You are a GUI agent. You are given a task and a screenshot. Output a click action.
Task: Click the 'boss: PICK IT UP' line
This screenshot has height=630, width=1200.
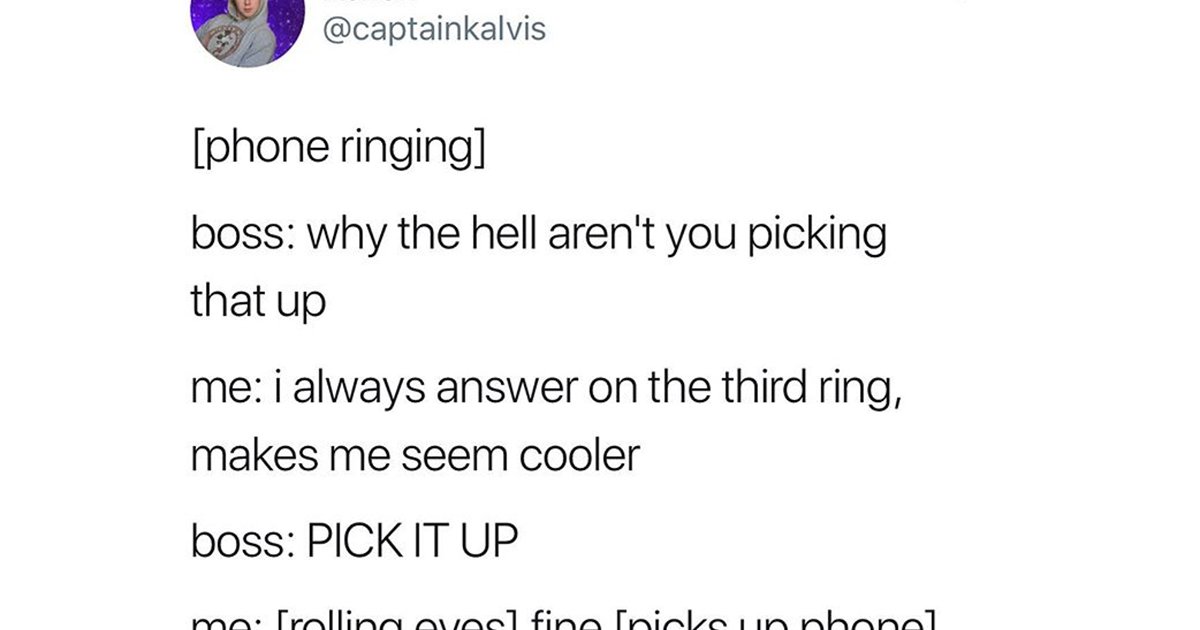(x=355, y=545)
